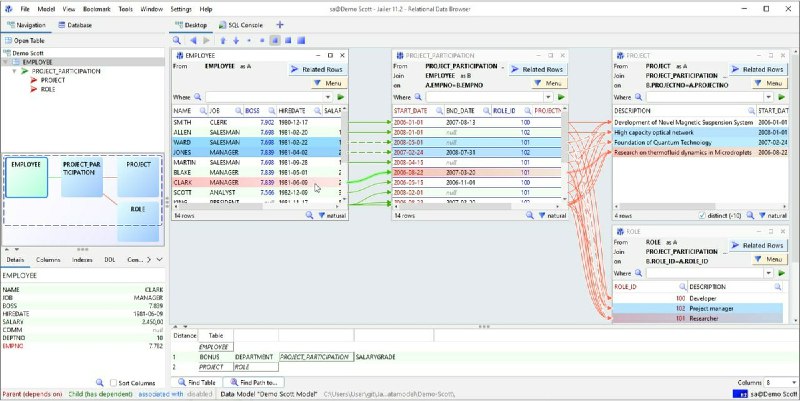Toggle the Sort Columns checkbox

click(x=113, y=383)
